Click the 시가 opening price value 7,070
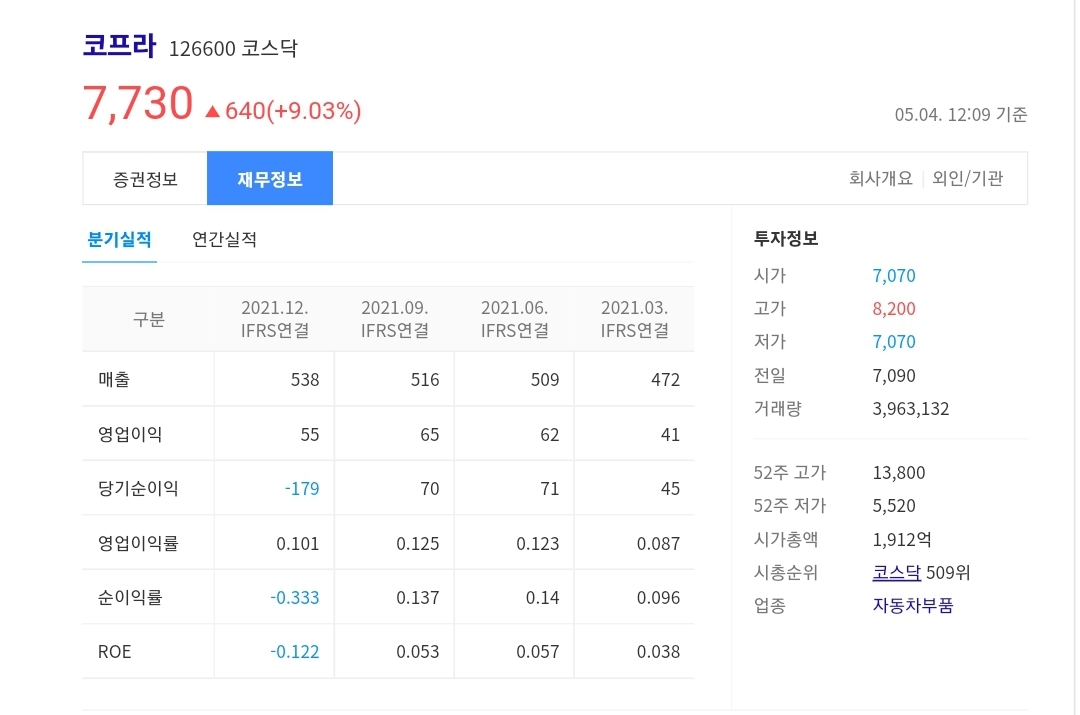 (x=899, y=275)
